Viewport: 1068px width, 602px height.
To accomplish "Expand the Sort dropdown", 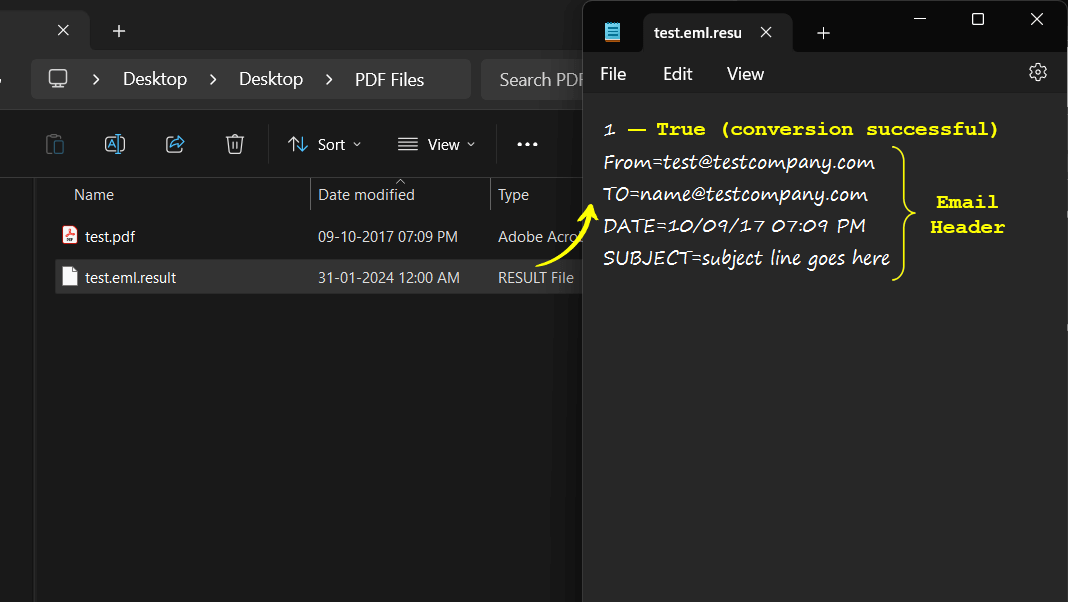I will pyautogui.click(x=325, y=144).
